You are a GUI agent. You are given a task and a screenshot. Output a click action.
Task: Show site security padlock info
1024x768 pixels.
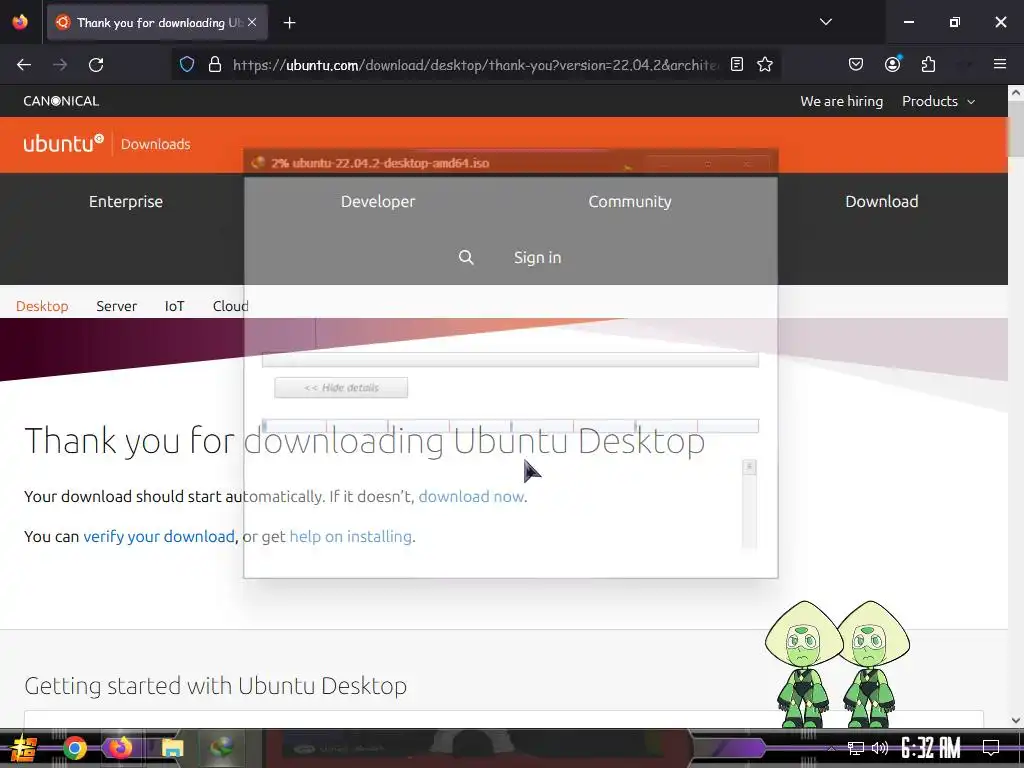point(215,65)
